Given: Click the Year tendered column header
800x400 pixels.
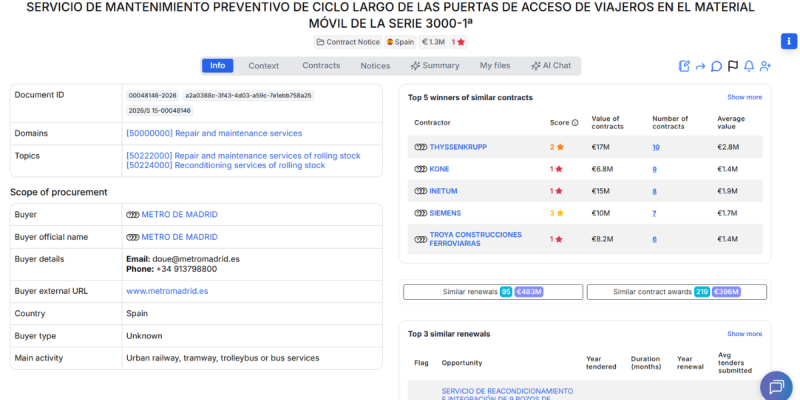Looking at the screenshot, I should 601,363.
